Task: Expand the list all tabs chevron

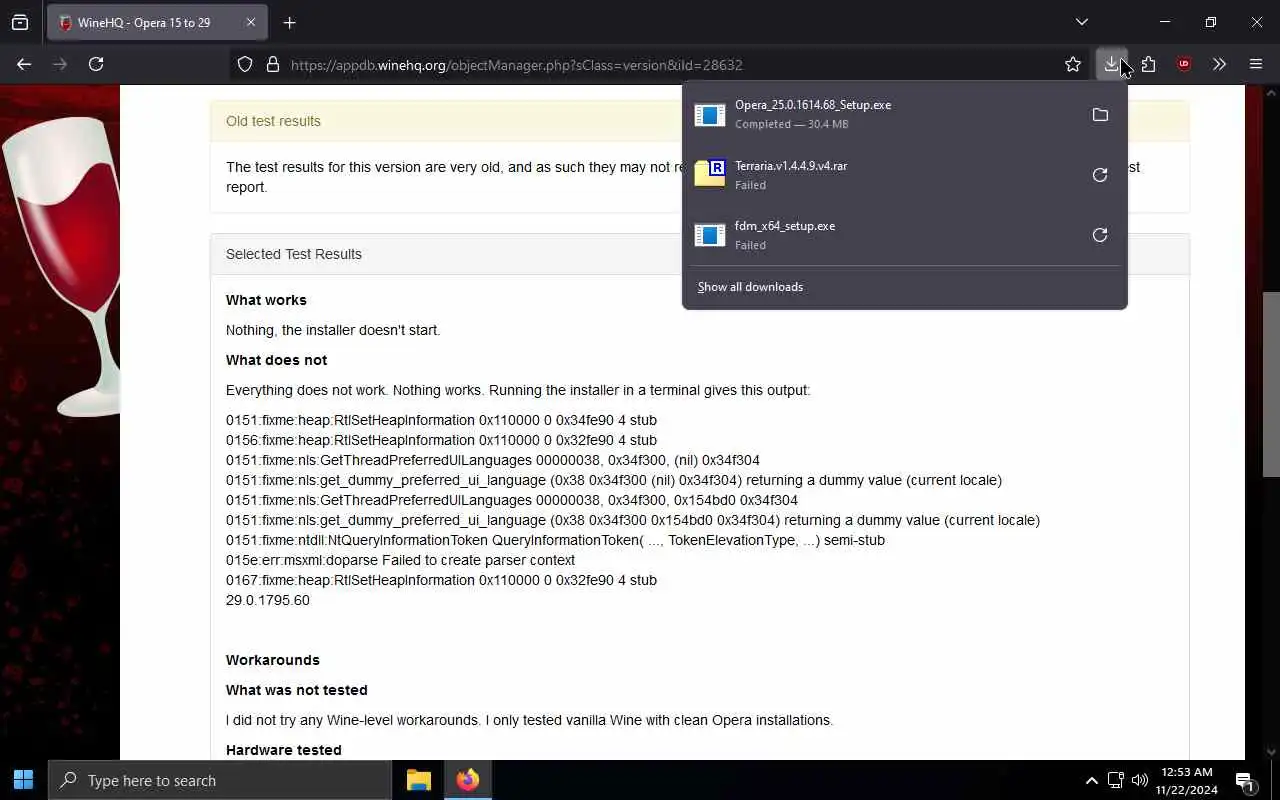Action: [x=1081, y=22]
